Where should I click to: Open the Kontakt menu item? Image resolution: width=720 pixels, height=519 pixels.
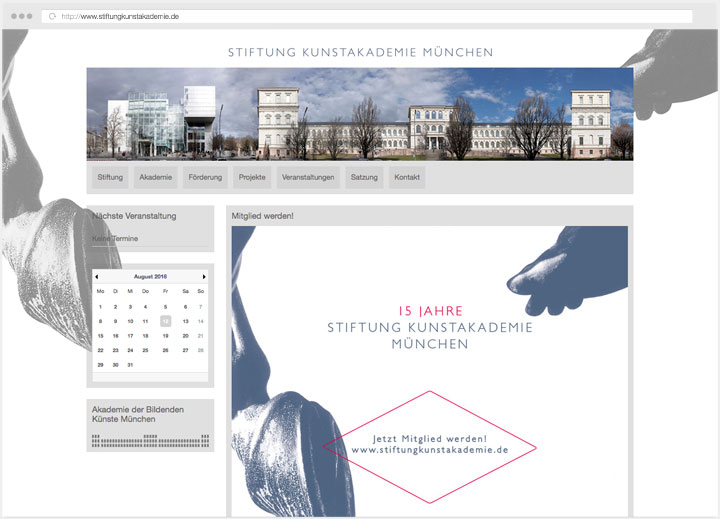coord(407,177)
